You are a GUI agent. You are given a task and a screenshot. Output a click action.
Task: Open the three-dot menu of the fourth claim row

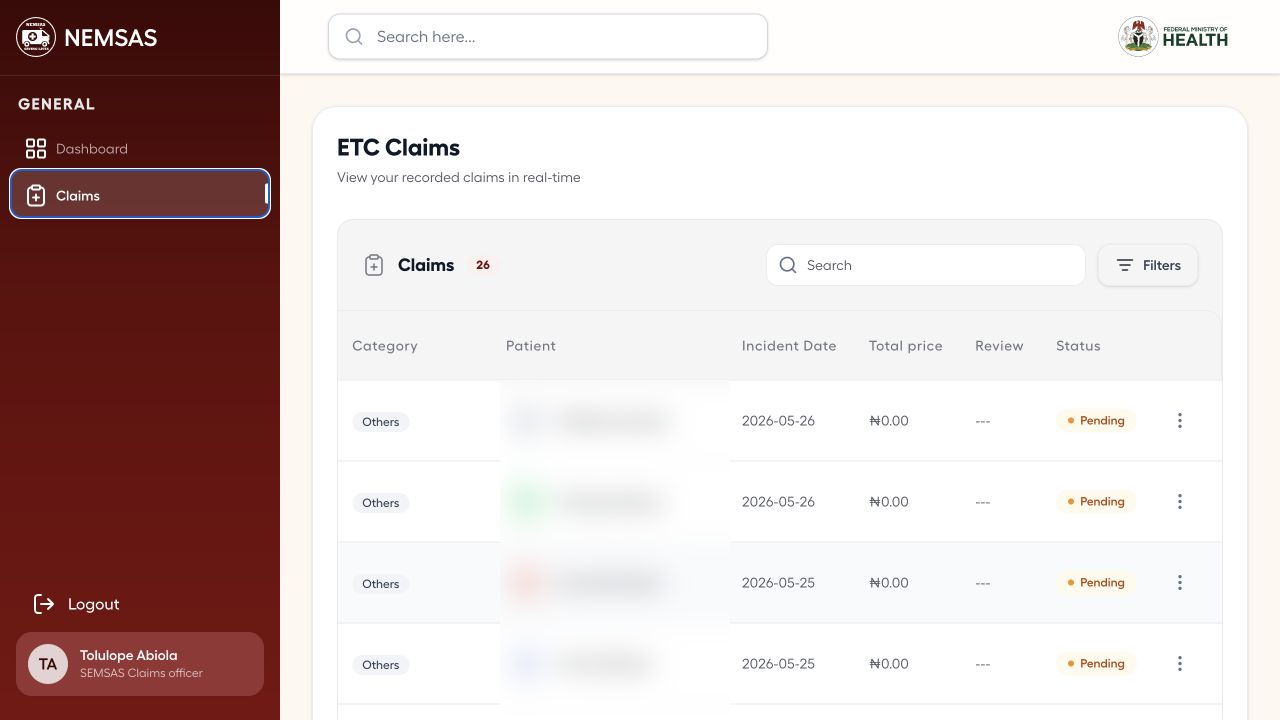click(x=1180, y=664)
